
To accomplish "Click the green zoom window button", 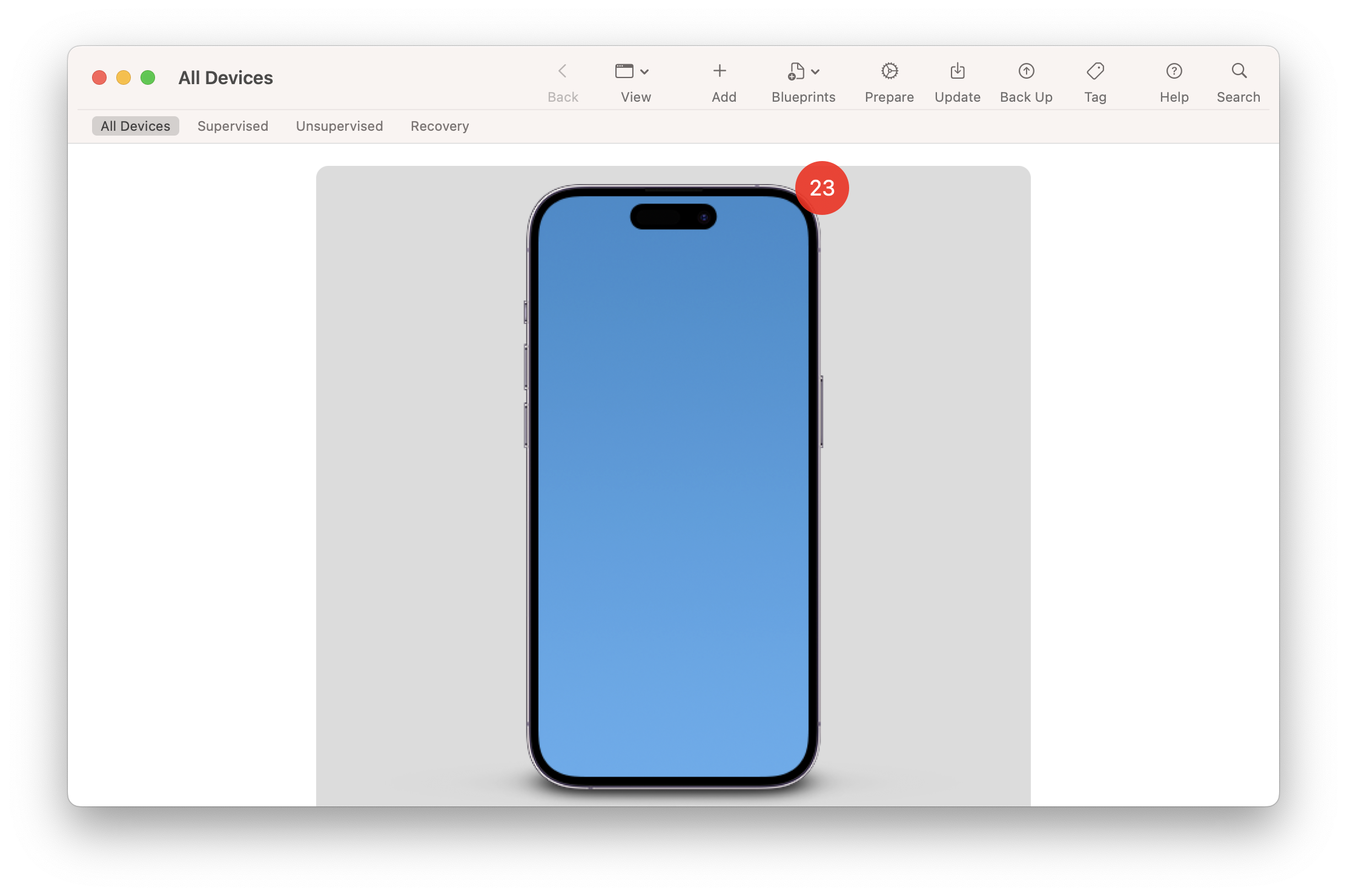I will point(148,77).
